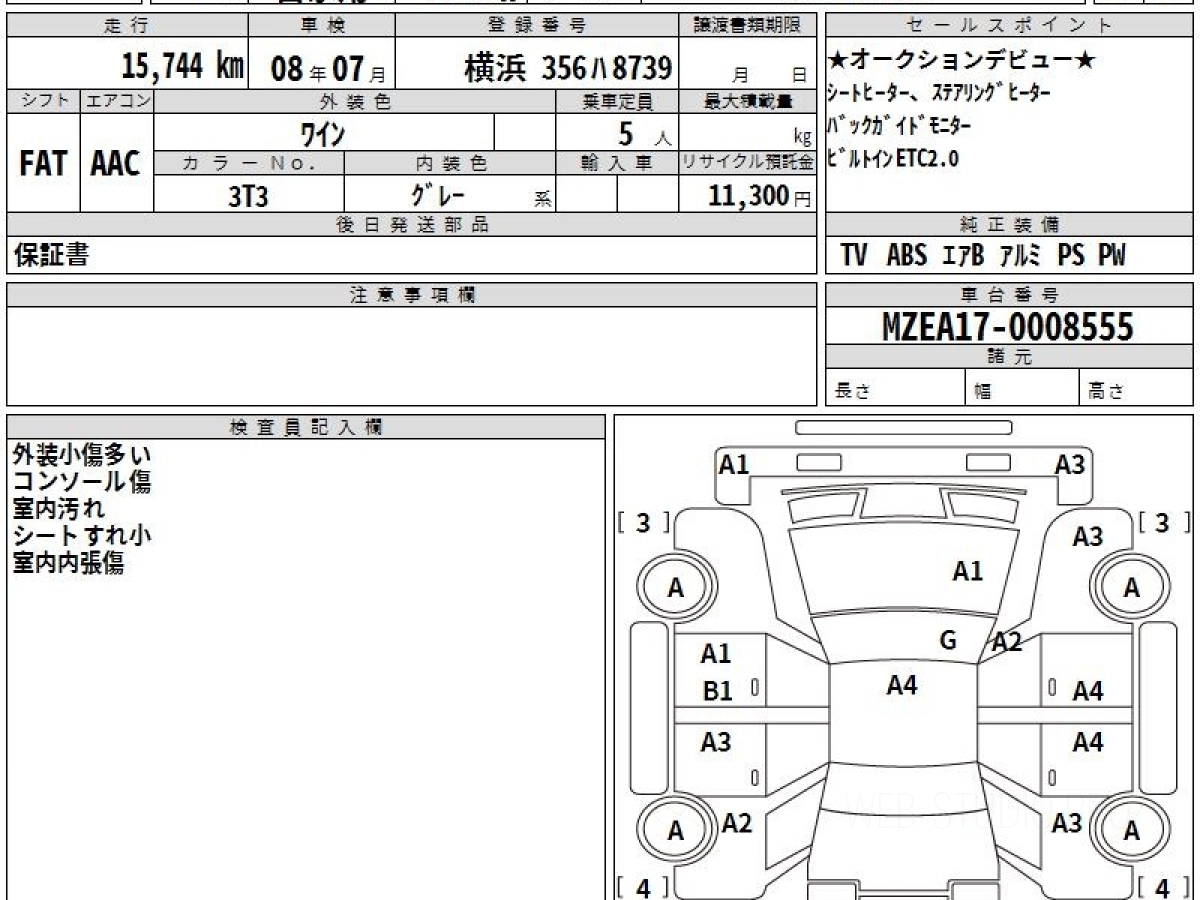Viewport: 1200px width, 900px height.
Task: Select the FAT shift value
Action: (43, 164)
